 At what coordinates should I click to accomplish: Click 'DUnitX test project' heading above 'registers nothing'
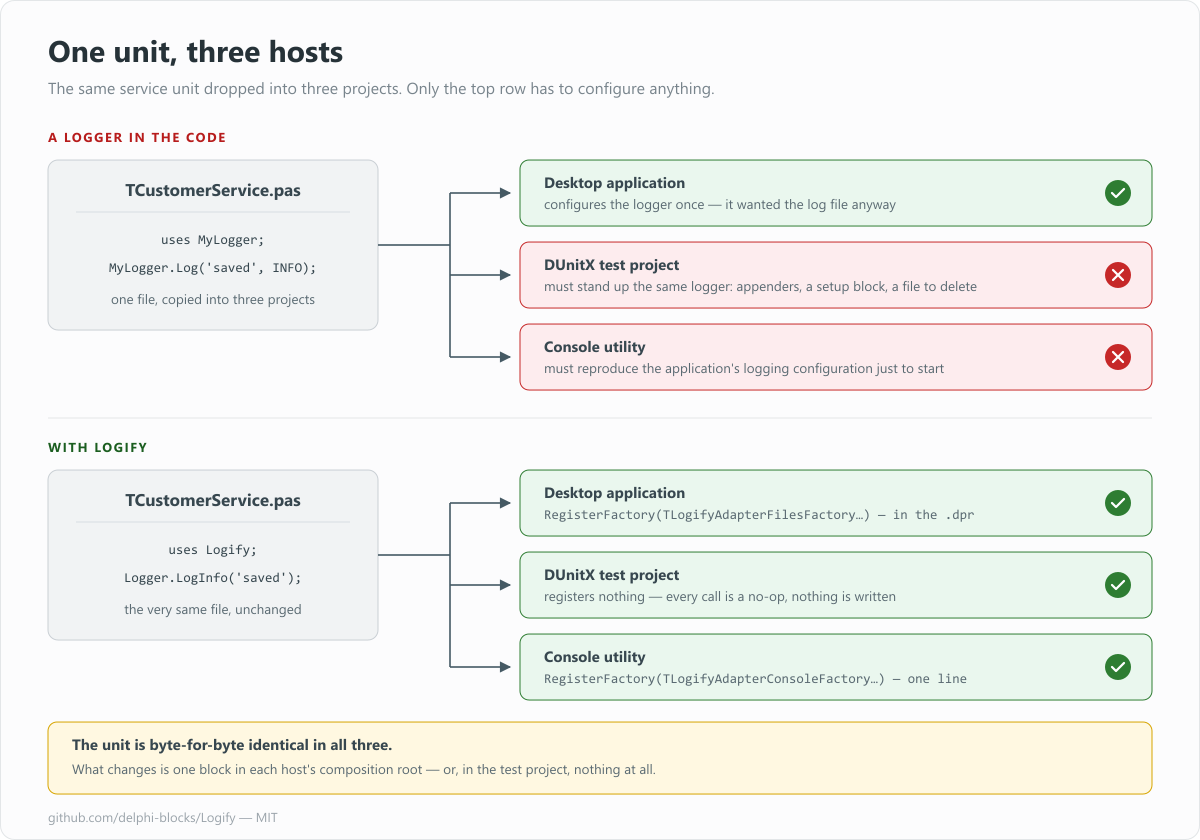pos(612,575)
